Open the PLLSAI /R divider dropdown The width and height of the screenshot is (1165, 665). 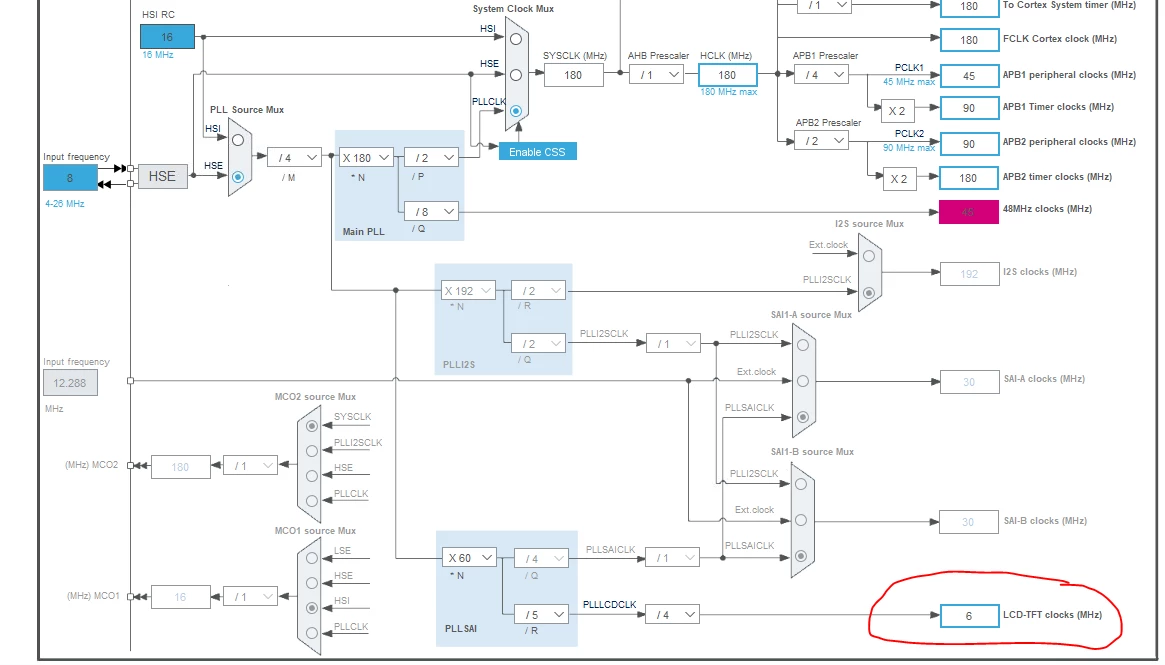(x=542, y=614)
